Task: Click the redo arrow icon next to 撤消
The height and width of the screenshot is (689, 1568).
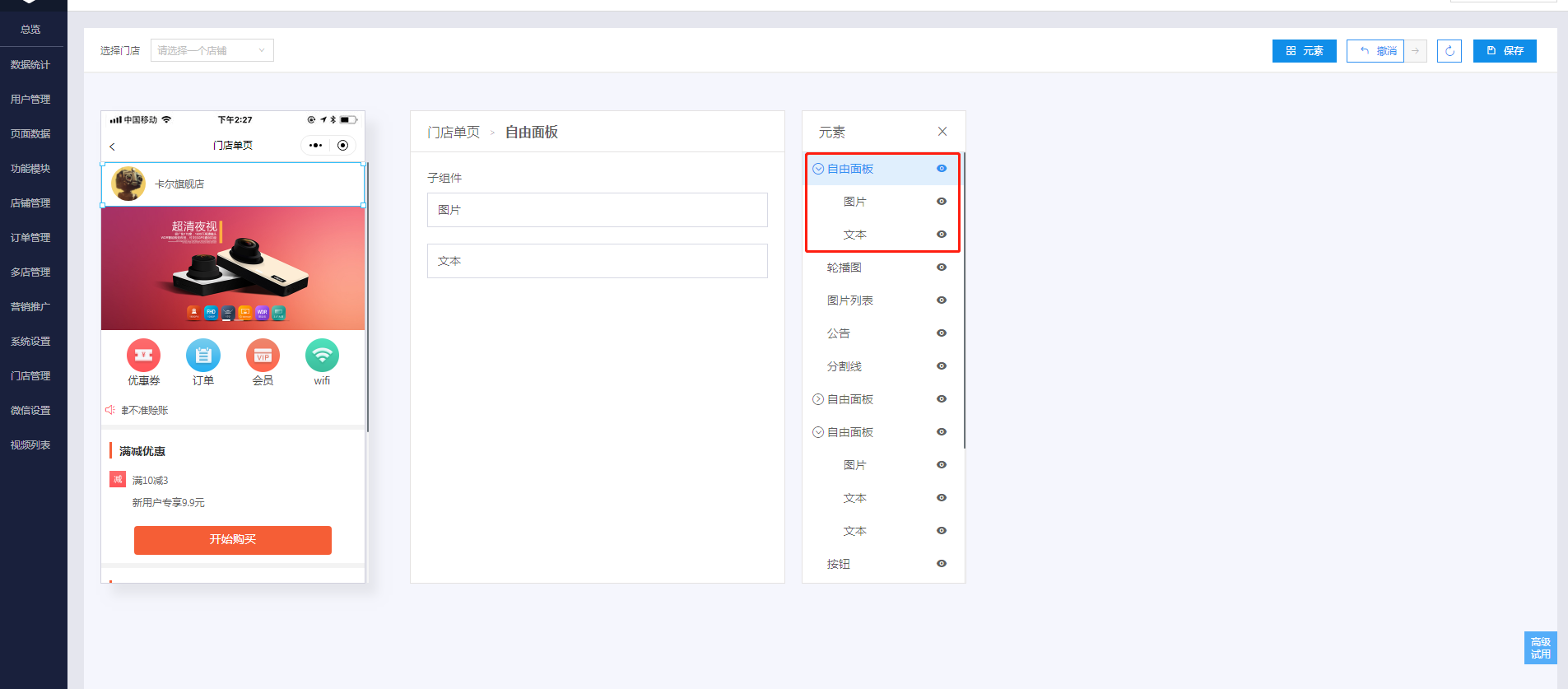Action: coord(1416,51)
